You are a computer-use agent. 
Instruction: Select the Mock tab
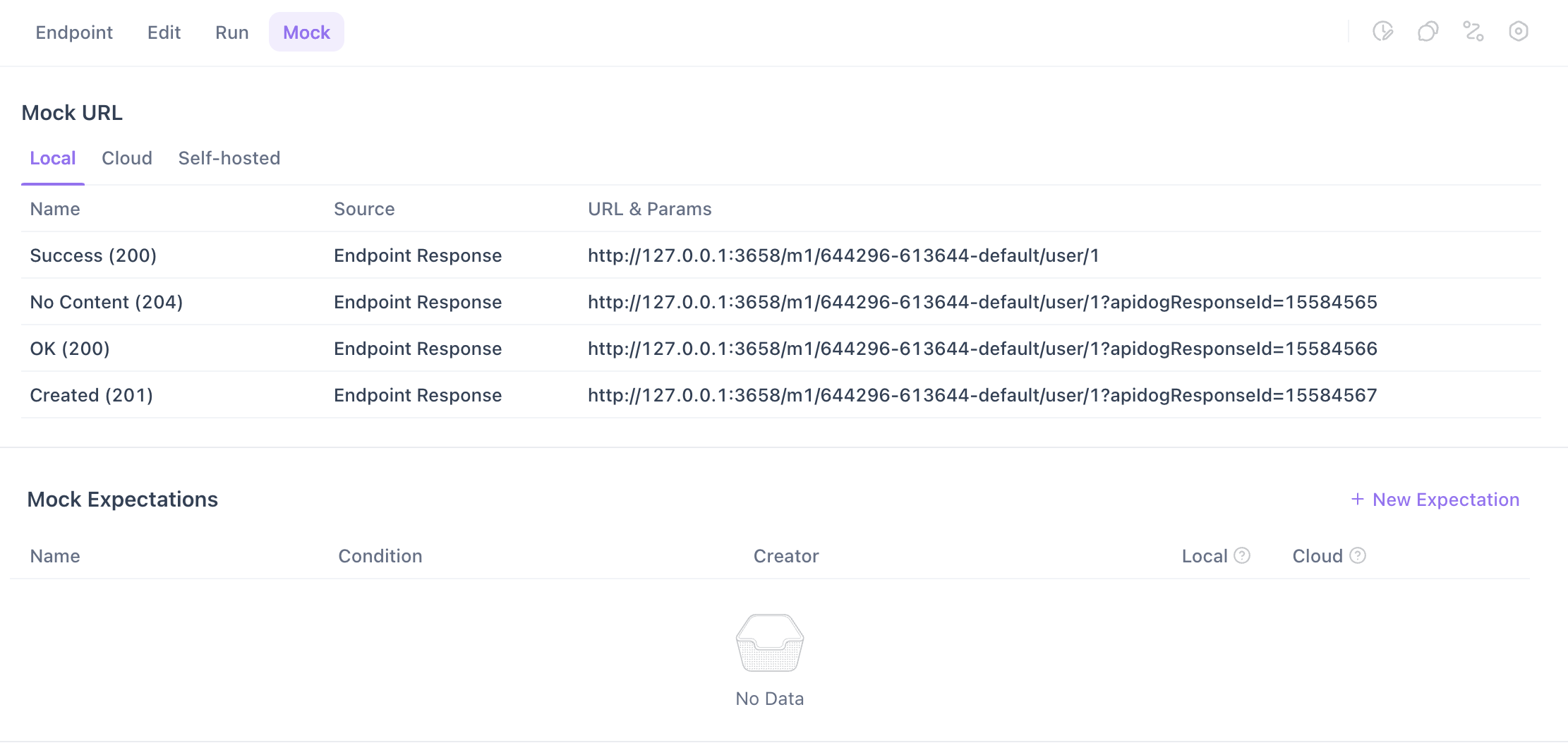pos(306,32)
